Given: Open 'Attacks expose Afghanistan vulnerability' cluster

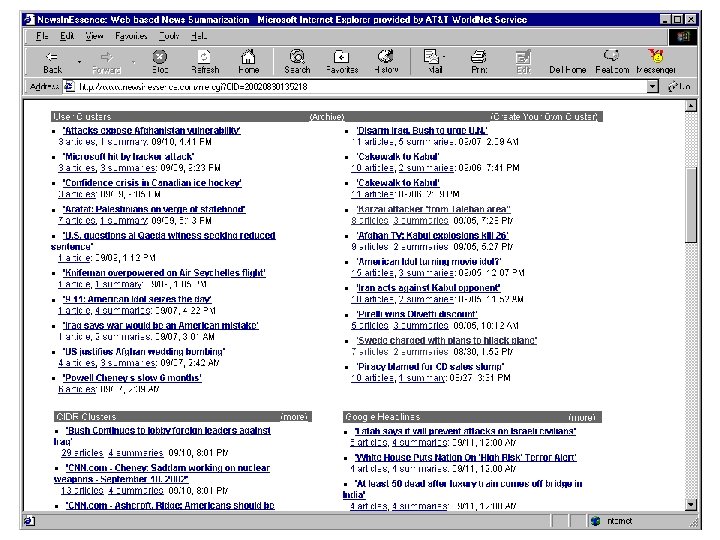Looking at the screenshot, I should click(x=152, y=130).
